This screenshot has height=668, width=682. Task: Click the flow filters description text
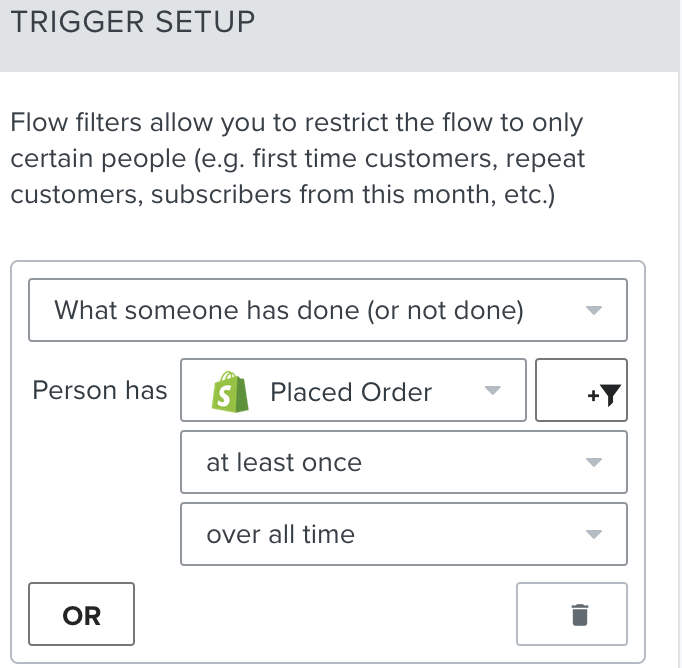tap(298, 158)
